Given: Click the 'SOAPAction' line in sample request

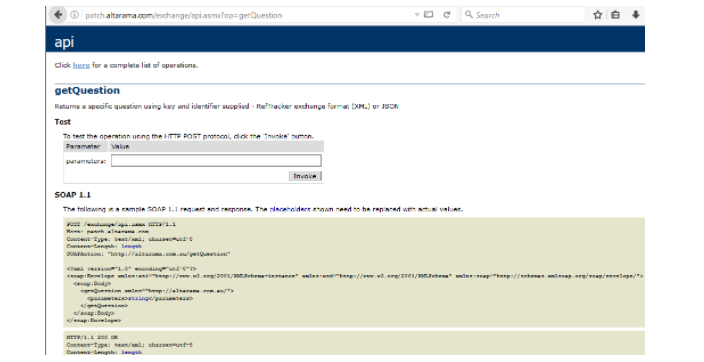Looking at the screenshot, I should 148,254.
